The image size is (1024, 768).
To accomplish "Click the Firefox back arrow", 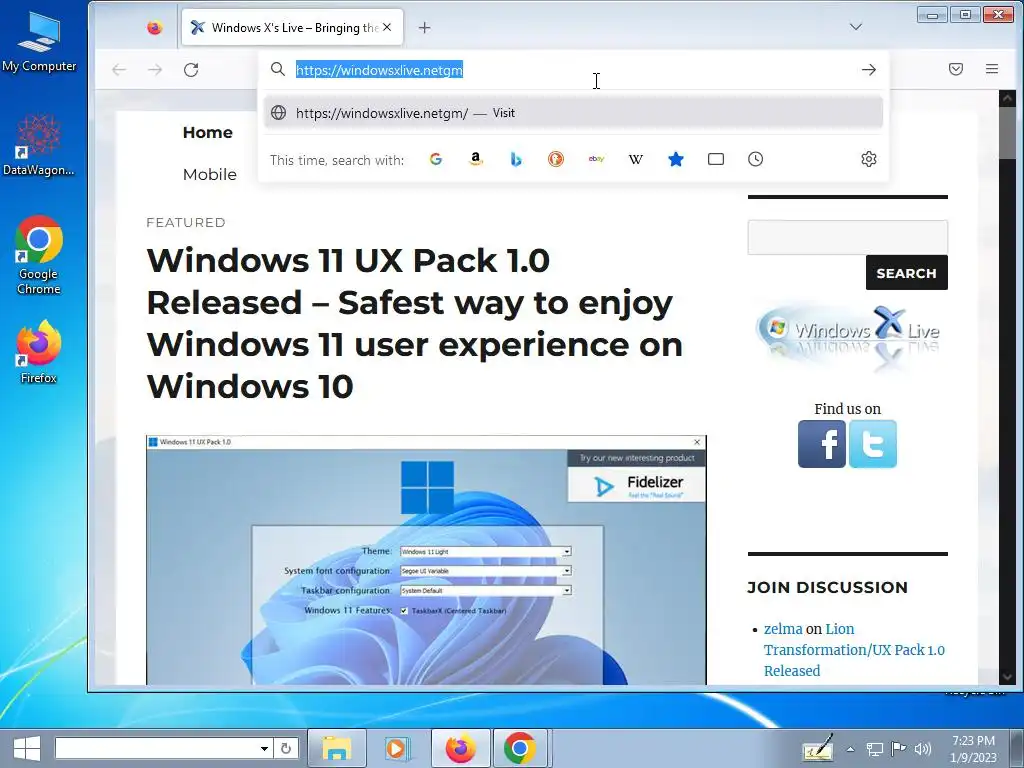I will 119,70.
